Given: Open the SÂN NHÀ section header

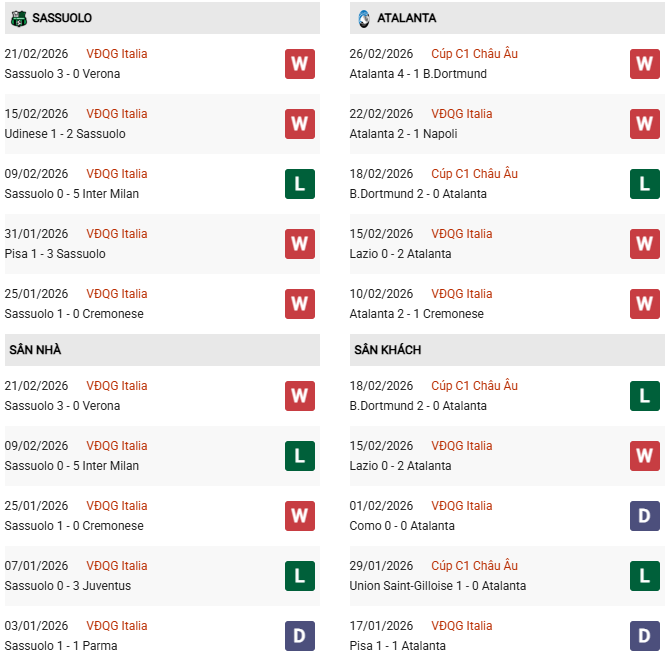Looking at the screenshot, I should [x=35, y=350].
